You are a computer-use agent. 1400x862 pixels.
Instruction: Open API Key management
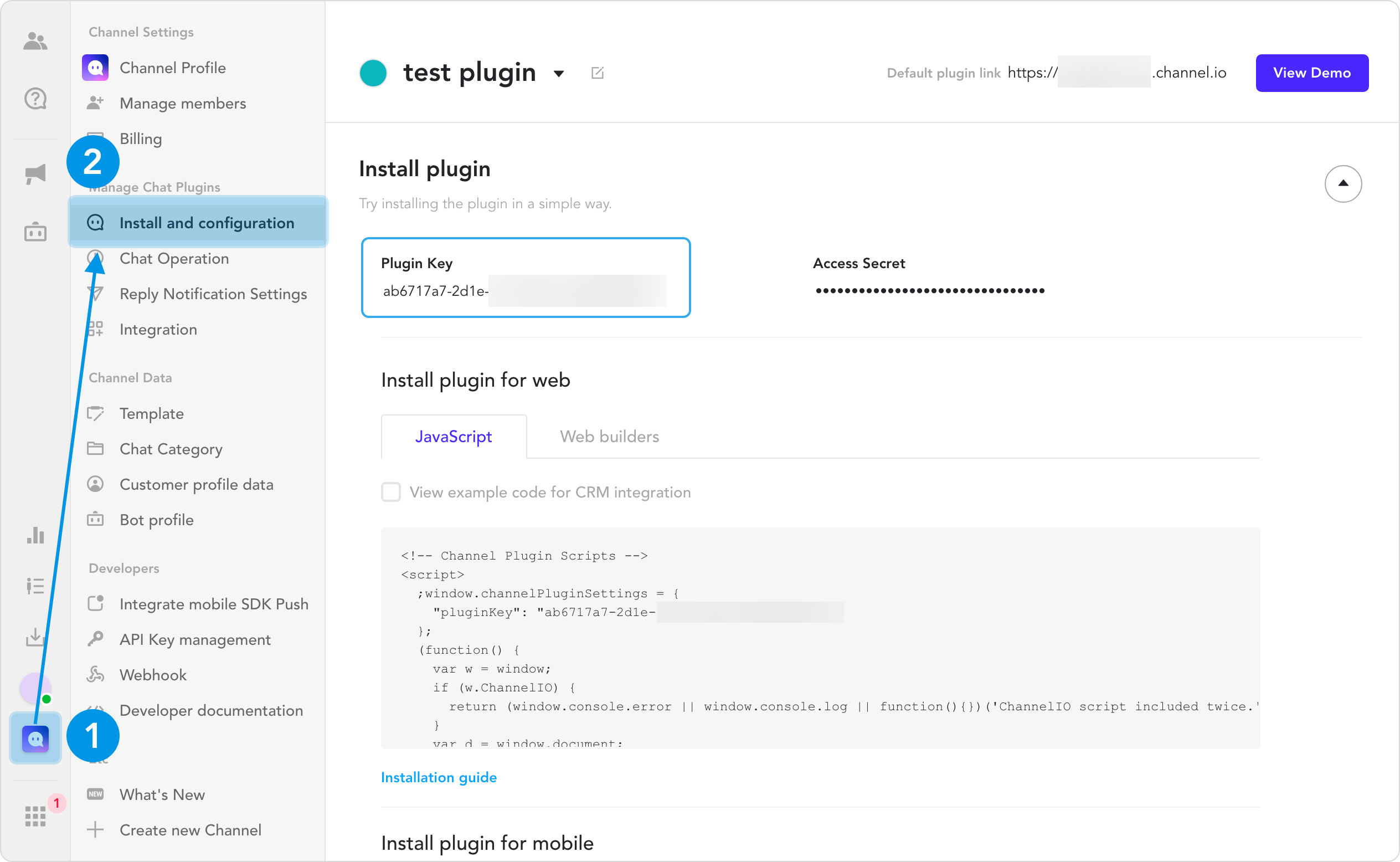[x=195, y=640]
